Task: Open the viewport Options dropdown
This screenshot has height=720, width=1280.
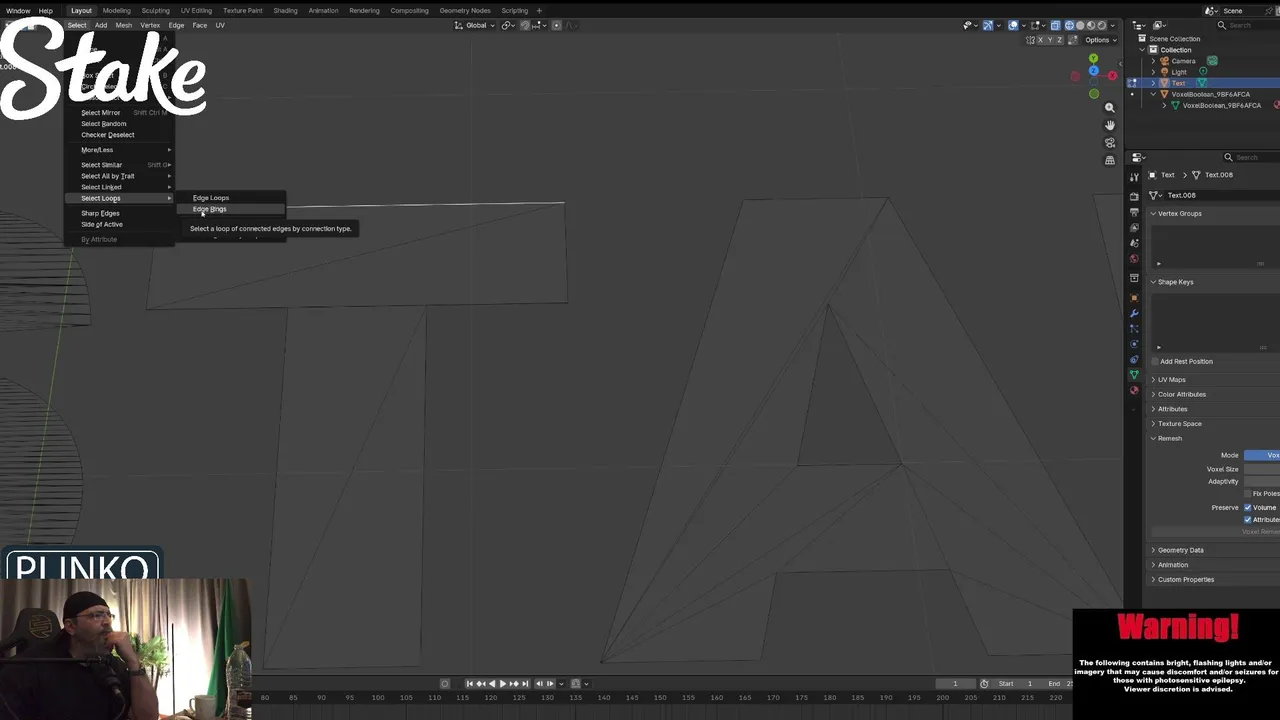Action: [1101, 40]
